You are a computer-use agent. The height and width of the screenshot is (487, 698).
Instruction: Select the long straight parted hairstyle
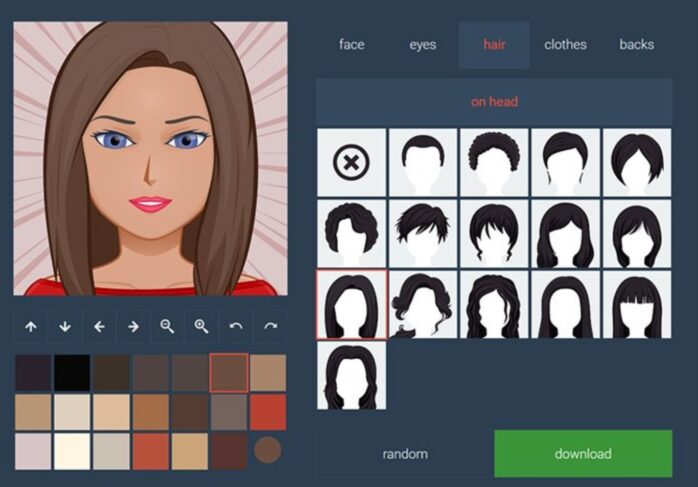[565, 304]
